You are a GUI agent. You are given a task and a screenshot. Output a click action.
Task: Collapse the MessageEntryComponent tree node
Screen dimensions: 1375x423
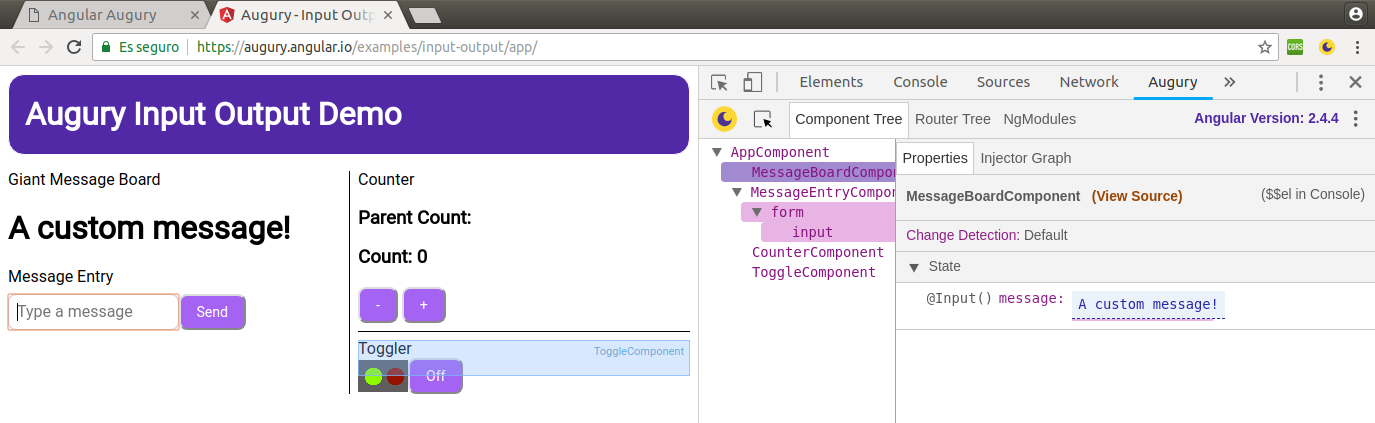click(x=737, y=192)
